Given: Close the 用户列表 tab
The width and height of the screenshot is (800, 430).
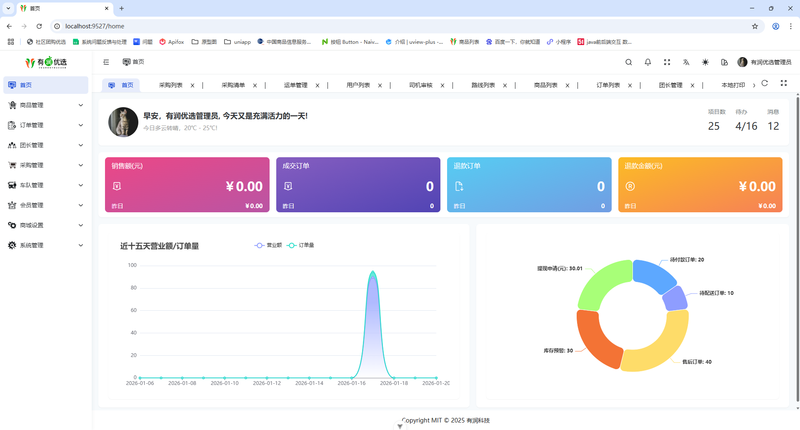Looking at the screenshot, I should click(378, 86).
